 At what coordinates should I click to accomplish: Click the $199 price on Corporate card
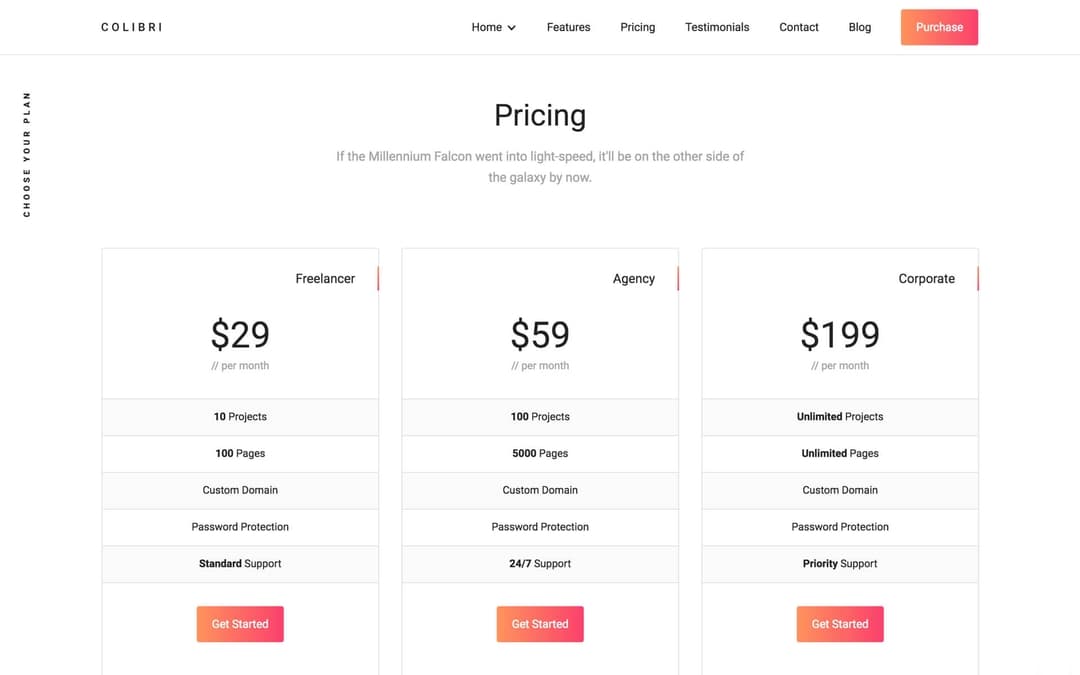click(x=840, y=334)
